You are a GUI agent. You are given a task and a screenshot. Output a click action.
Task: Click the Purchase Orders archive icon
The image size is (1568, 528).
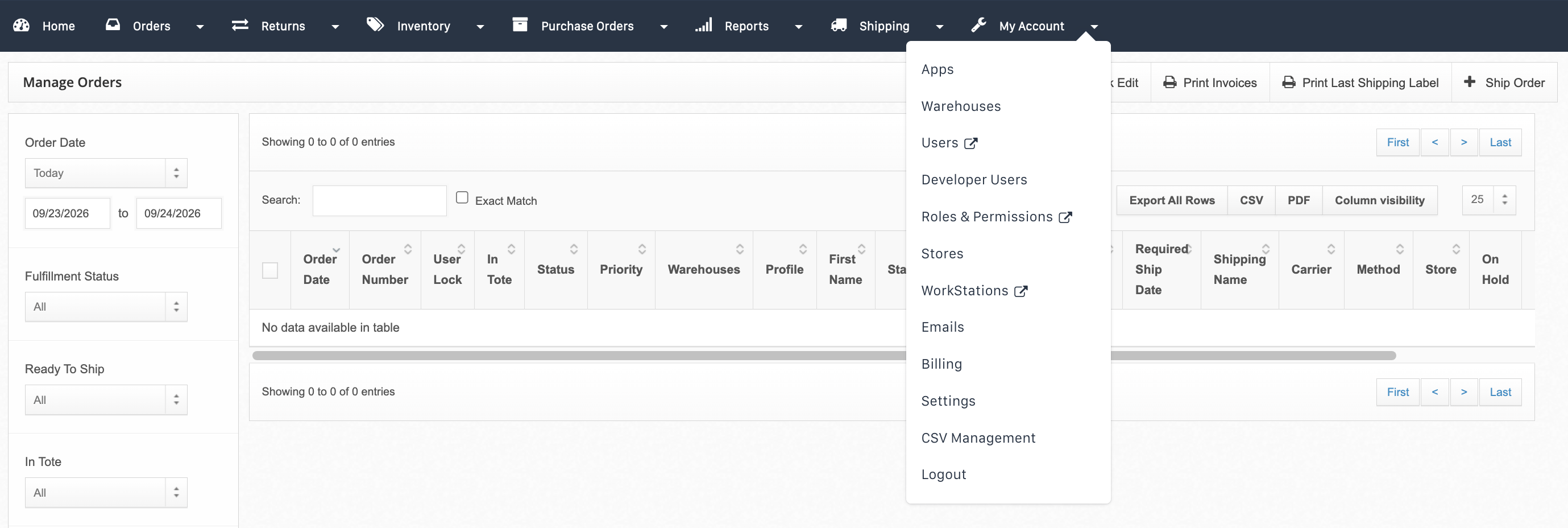coord(520,24)
